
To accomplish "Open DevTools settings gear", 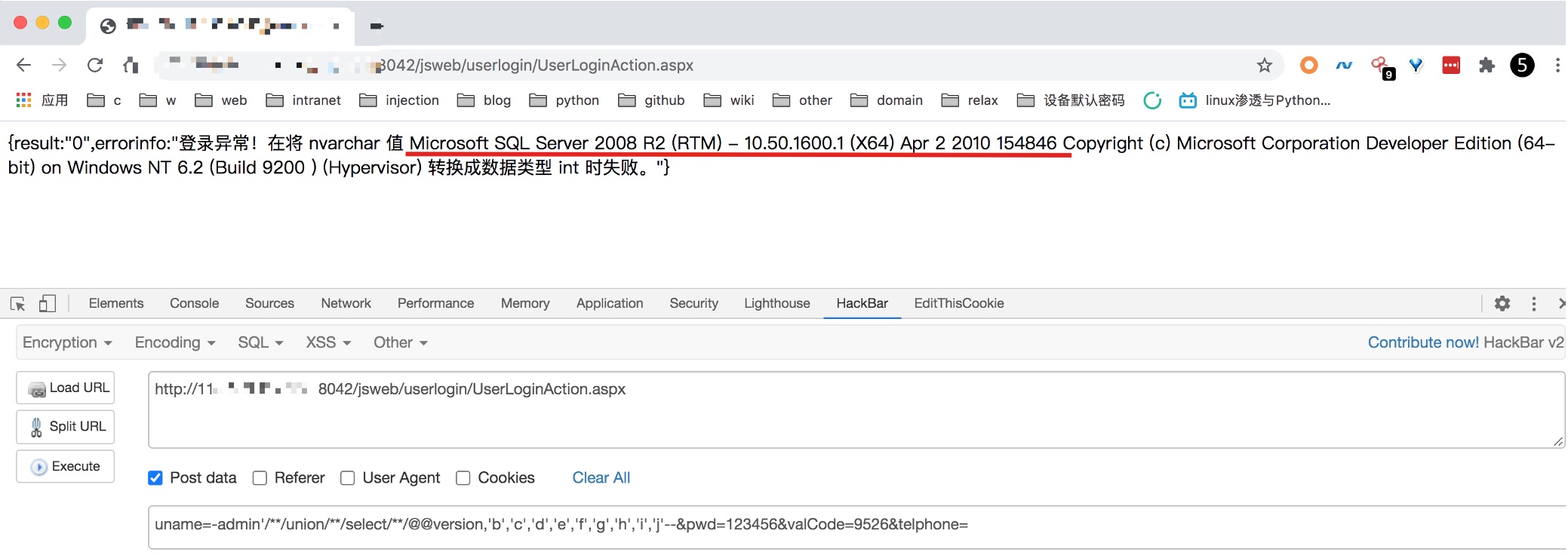I will (x=1502, y=304).
